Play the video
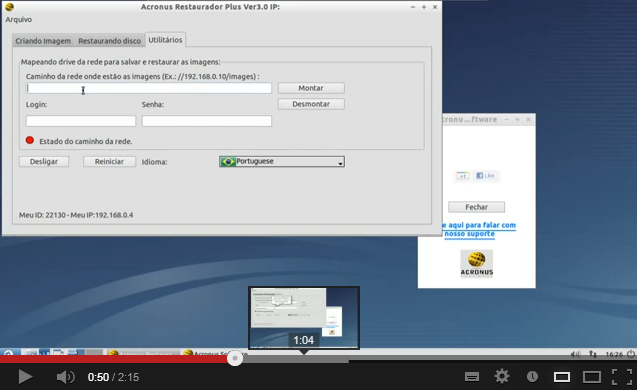The image size is (637, 390). [25, 377]
